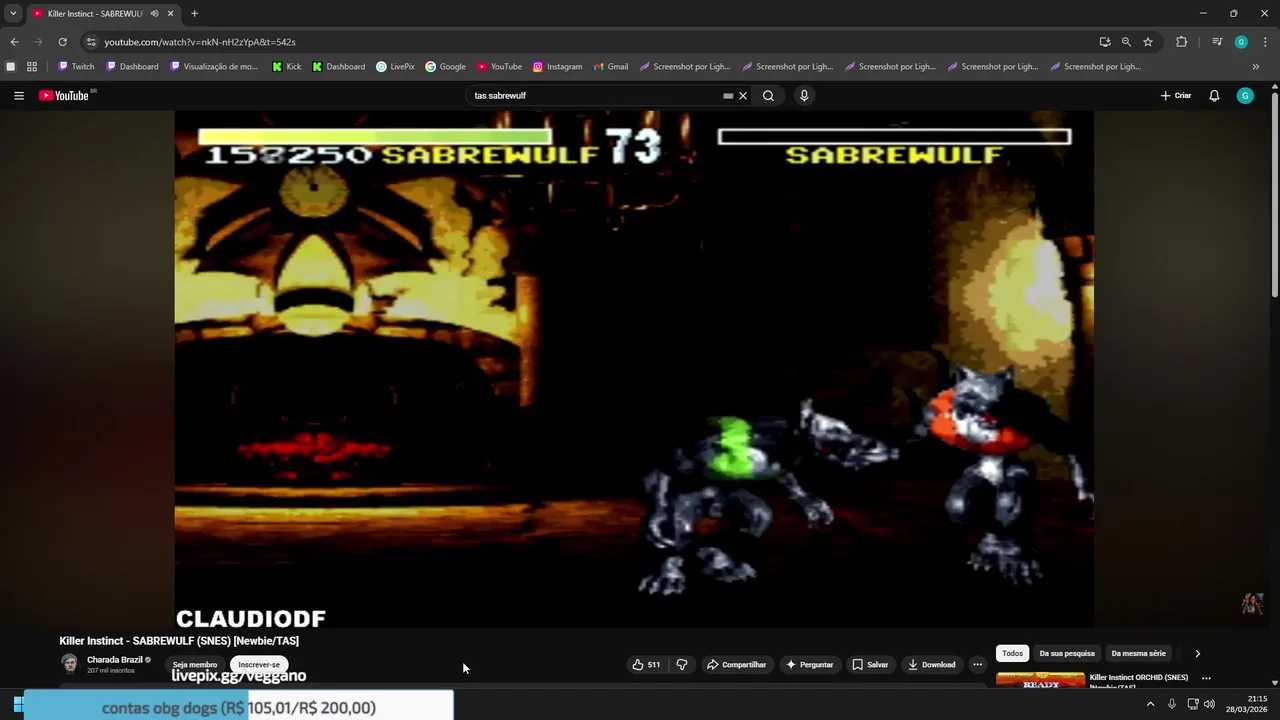This screenshot has width=1280, height=720.
Task: Open options for Killer Instinct ORCHID video
Action: click(1206, 678)
